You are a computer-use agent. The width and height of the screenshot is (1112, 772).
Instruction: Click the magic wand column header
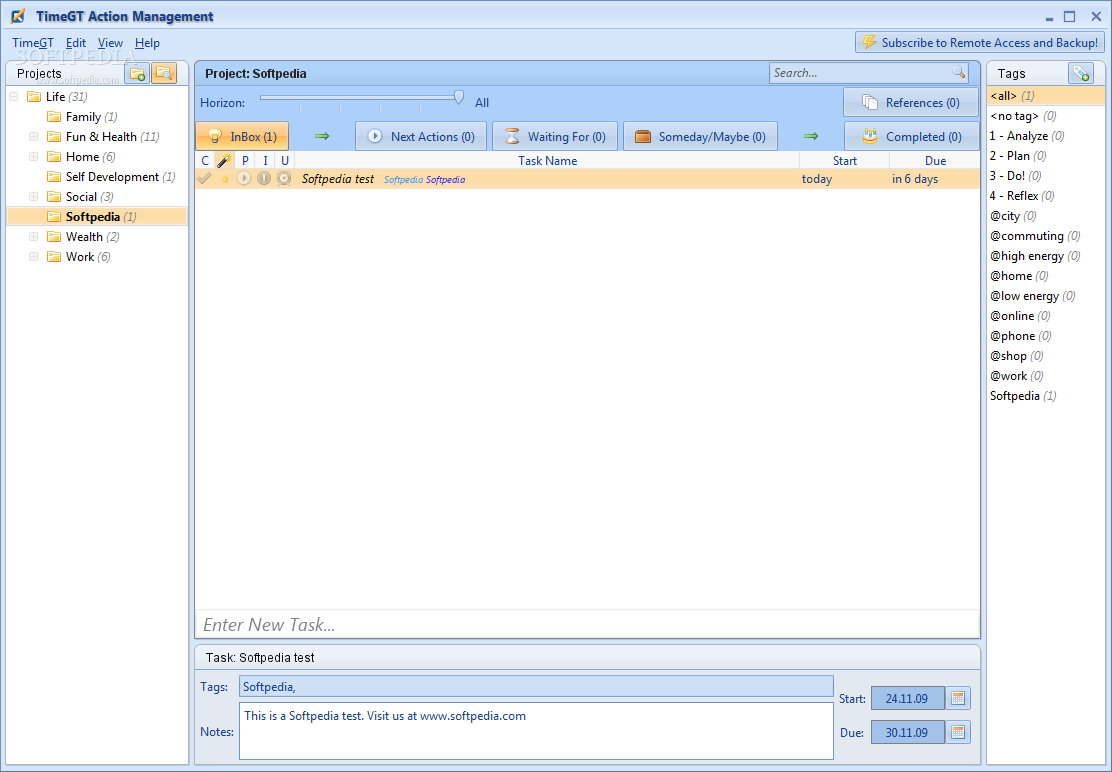(225, 160)
